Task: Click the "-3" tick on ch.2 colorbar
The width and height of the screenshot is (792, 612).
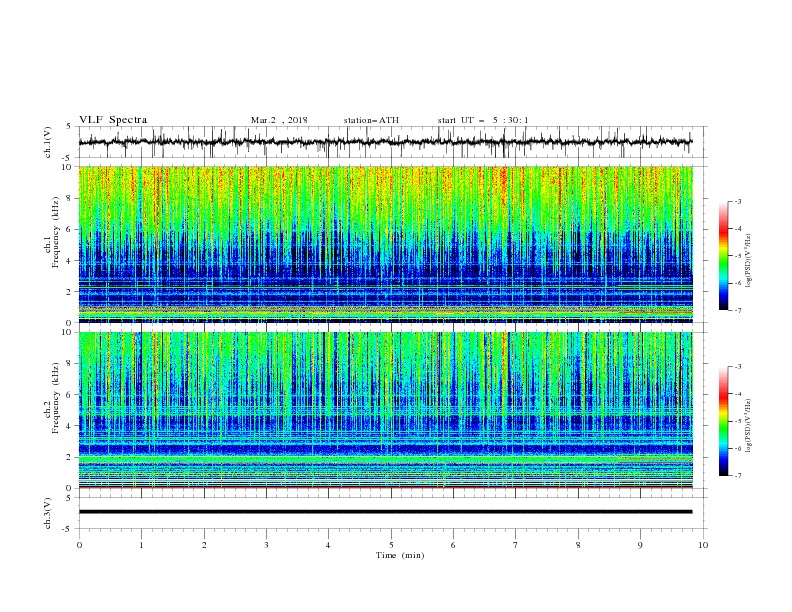Action: (x=738, y=367)
